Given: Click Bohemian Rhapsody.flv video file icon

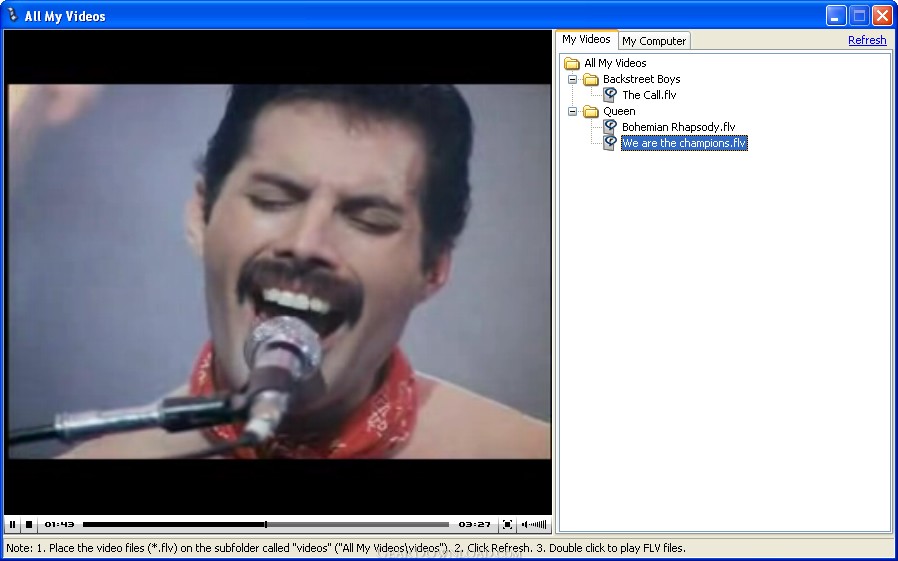Looking at the screenshot, I should tap(610, 127).
